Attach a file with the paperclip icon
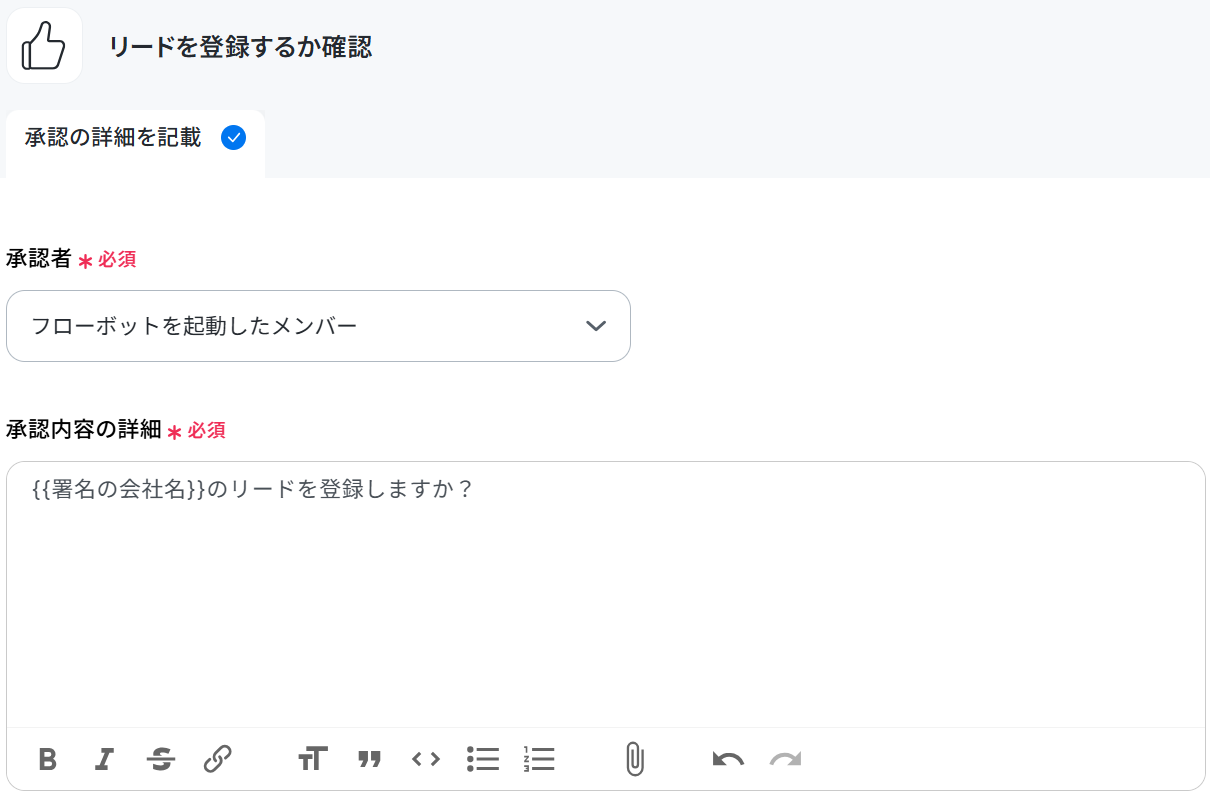This screenshot has height=797, width=1210. pos(634,760)
